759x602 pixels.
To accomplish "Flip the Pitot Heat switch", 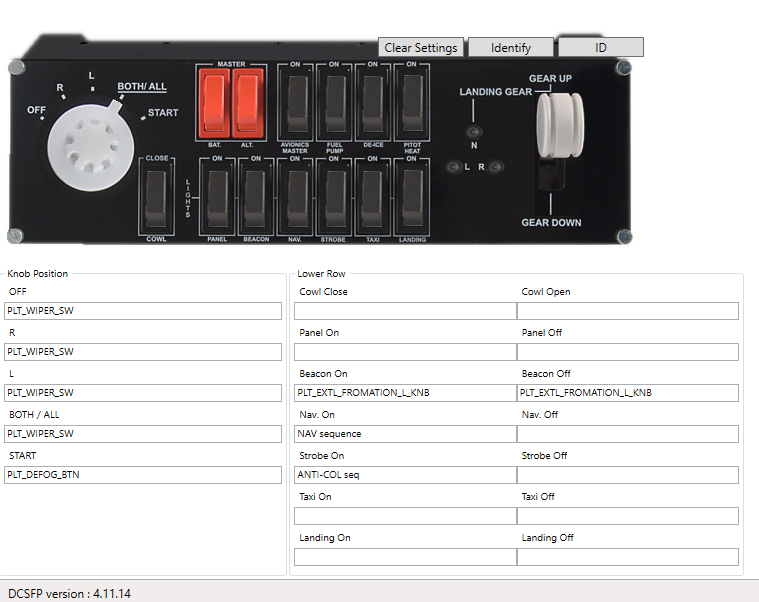I will click(x=411, y=105).
